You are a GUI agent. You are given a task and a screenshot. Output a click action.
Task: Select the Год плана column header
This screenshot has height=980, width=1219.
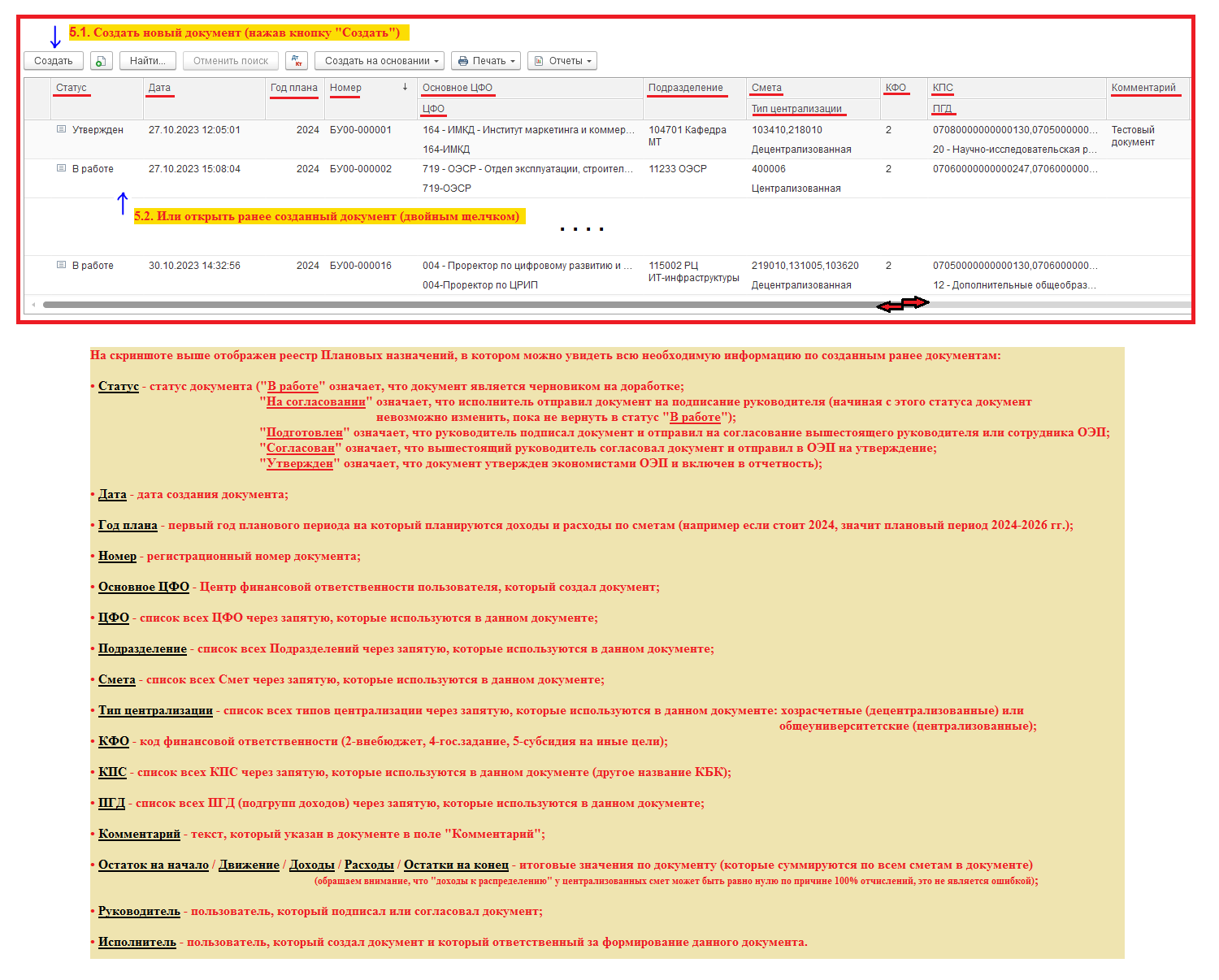[x=293, y=88]
